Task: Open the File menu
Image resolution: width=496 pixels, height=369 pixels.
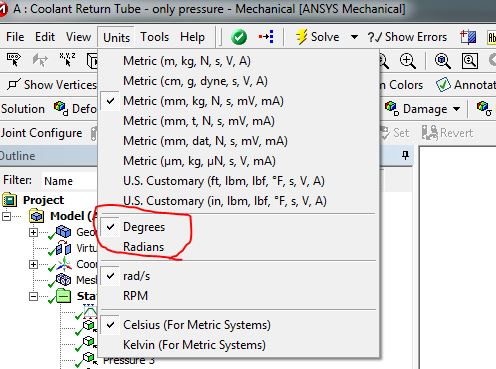Action: (x=15, y=37)
